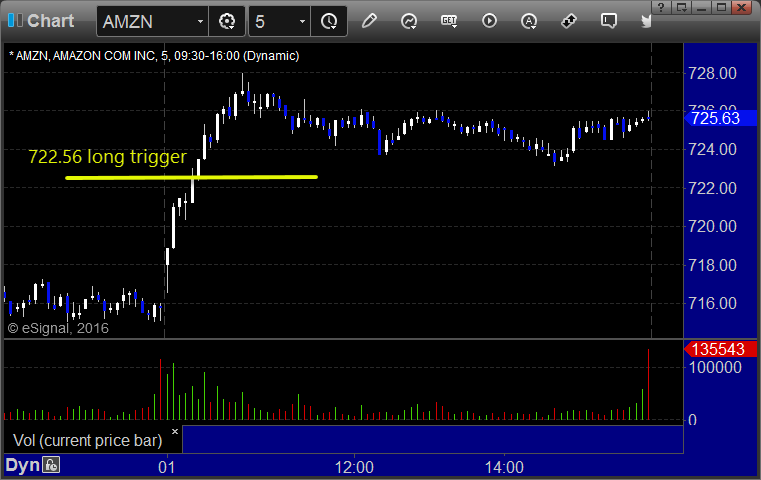This screenshot has height=480, width=761.
Task: Open the window options dropdown next to help
Action: (681, 7)
